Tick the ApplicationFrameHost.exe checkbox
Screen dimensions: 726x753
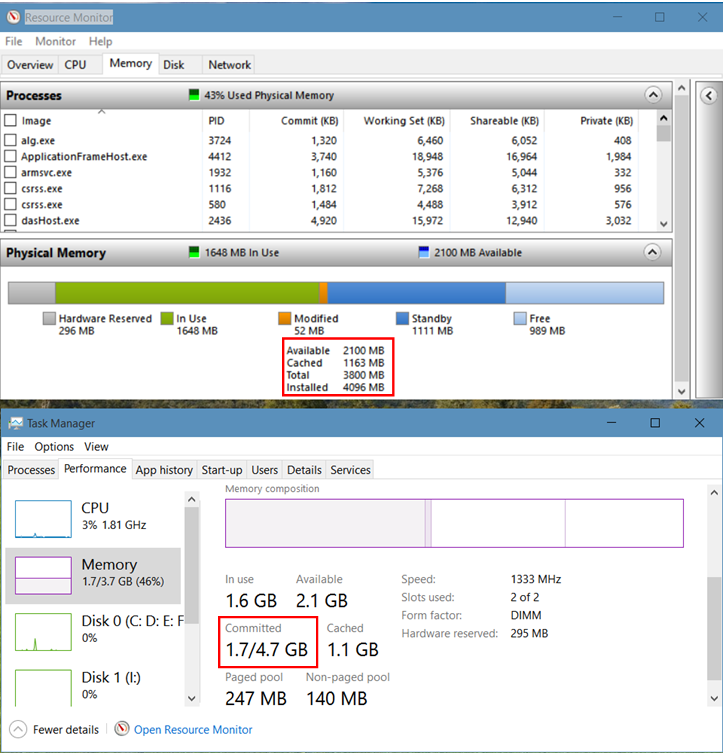pos(11,156)
